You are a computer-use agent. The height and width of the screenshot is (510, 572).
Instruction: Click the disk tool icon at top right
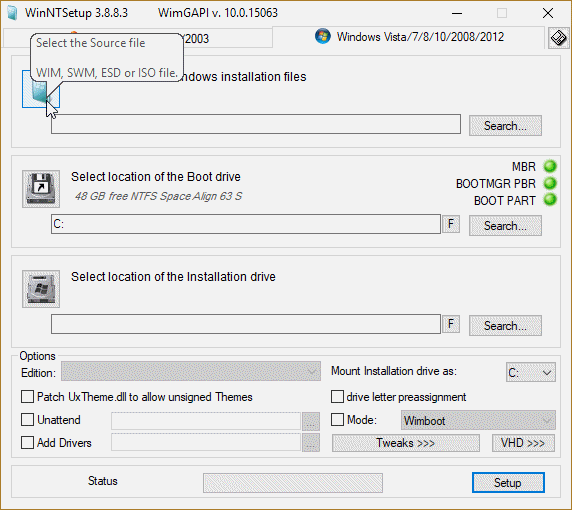pyautogui.click(x=558, y=38)
